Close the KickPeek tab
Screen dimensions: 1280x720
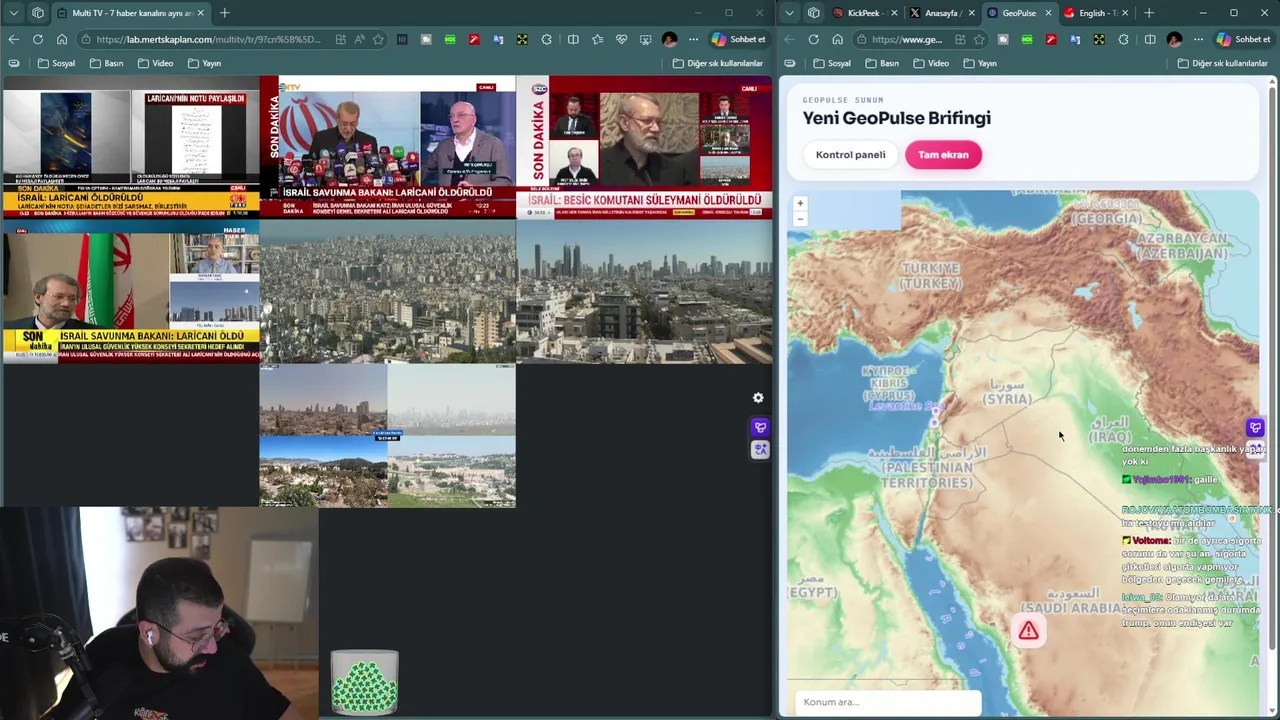(894, 13)
